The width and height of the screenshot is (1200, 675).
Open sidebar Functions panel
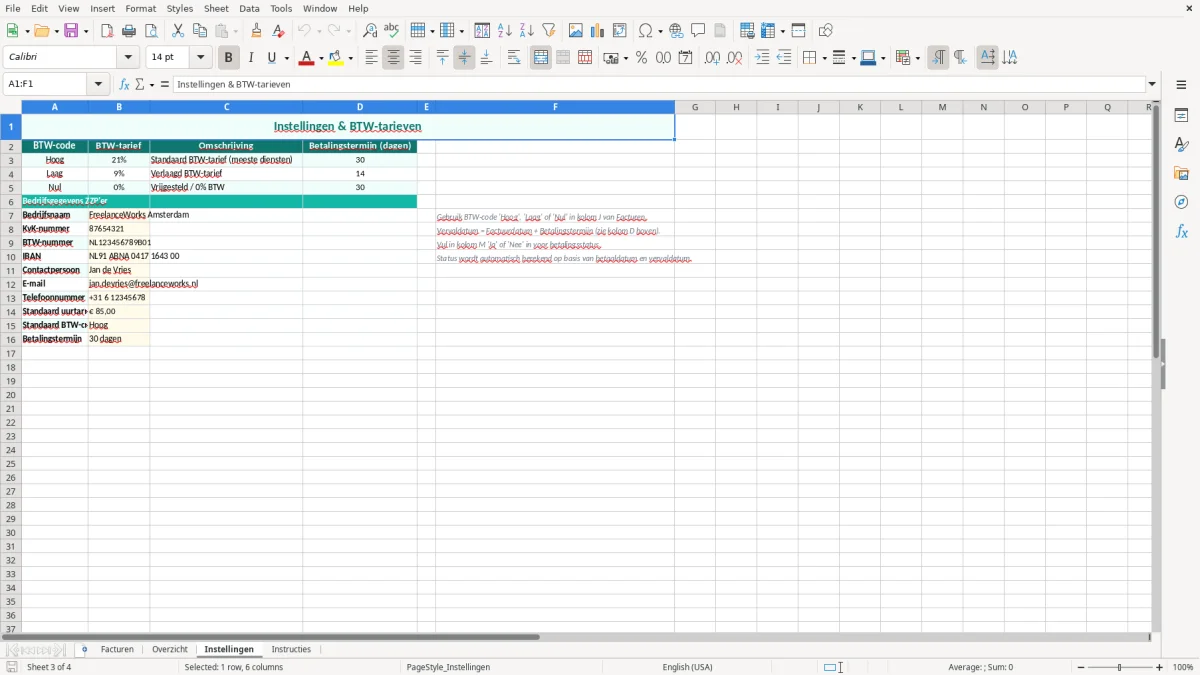click(x=1181, y=231)
